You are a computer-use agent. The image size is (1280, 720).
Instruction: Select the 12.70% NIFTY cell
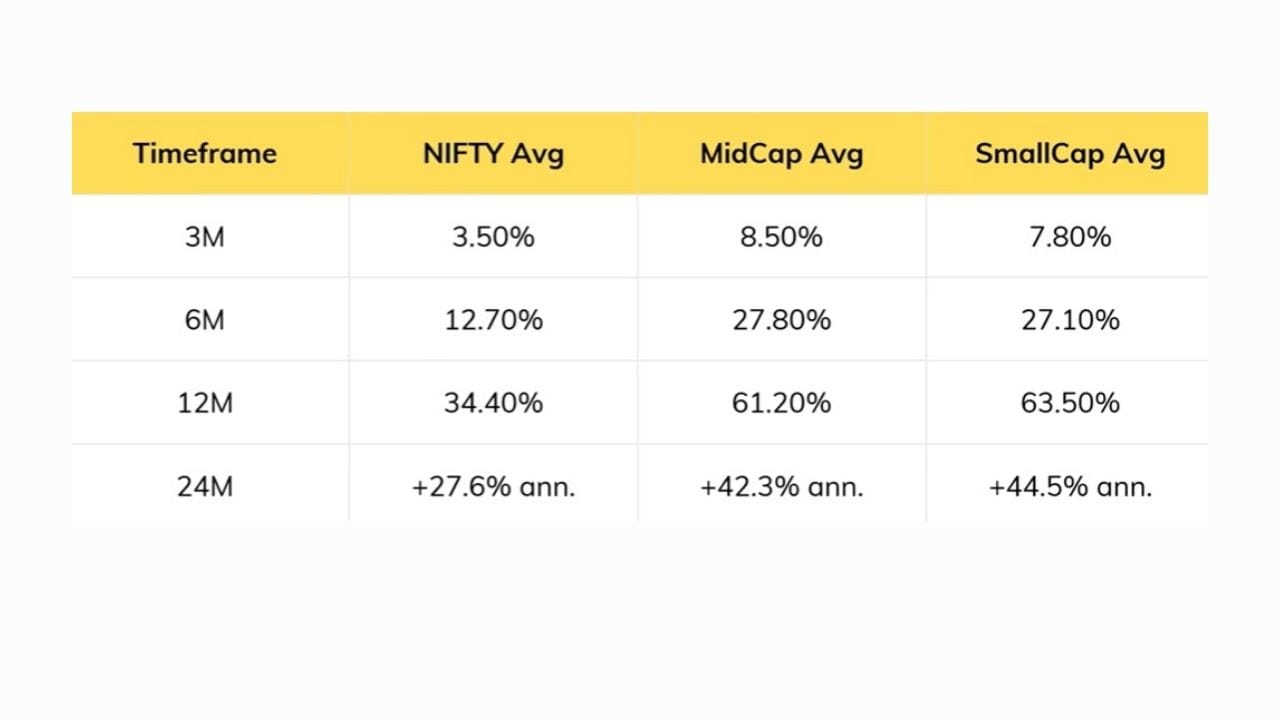(493, 320)
